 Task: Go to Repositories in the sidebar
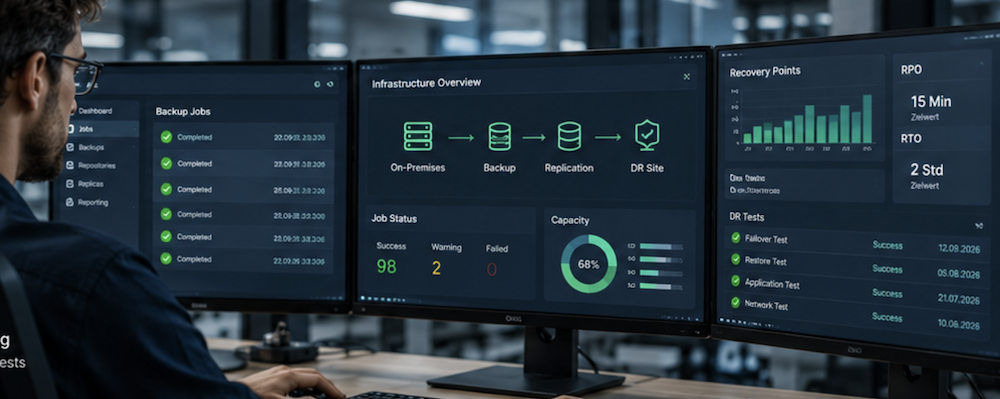tap(97, 166)
